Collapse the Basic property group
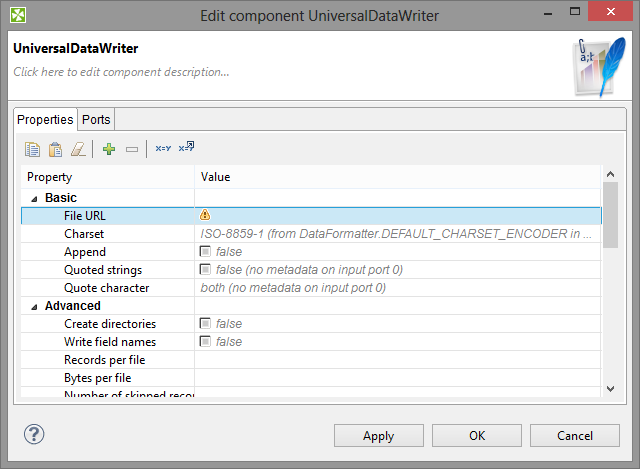640x469 pixels. click(33, 198)
